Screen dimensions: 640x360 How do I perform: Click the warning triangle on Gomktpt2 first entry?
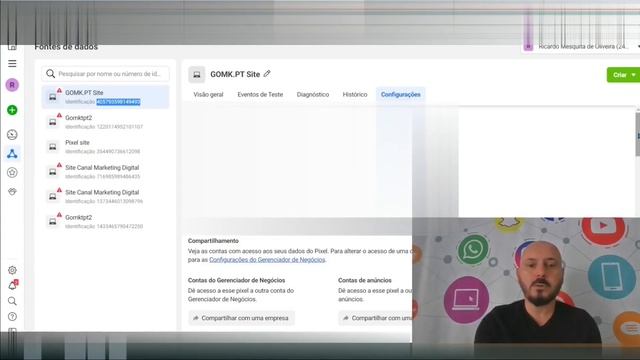pos(59,116)
